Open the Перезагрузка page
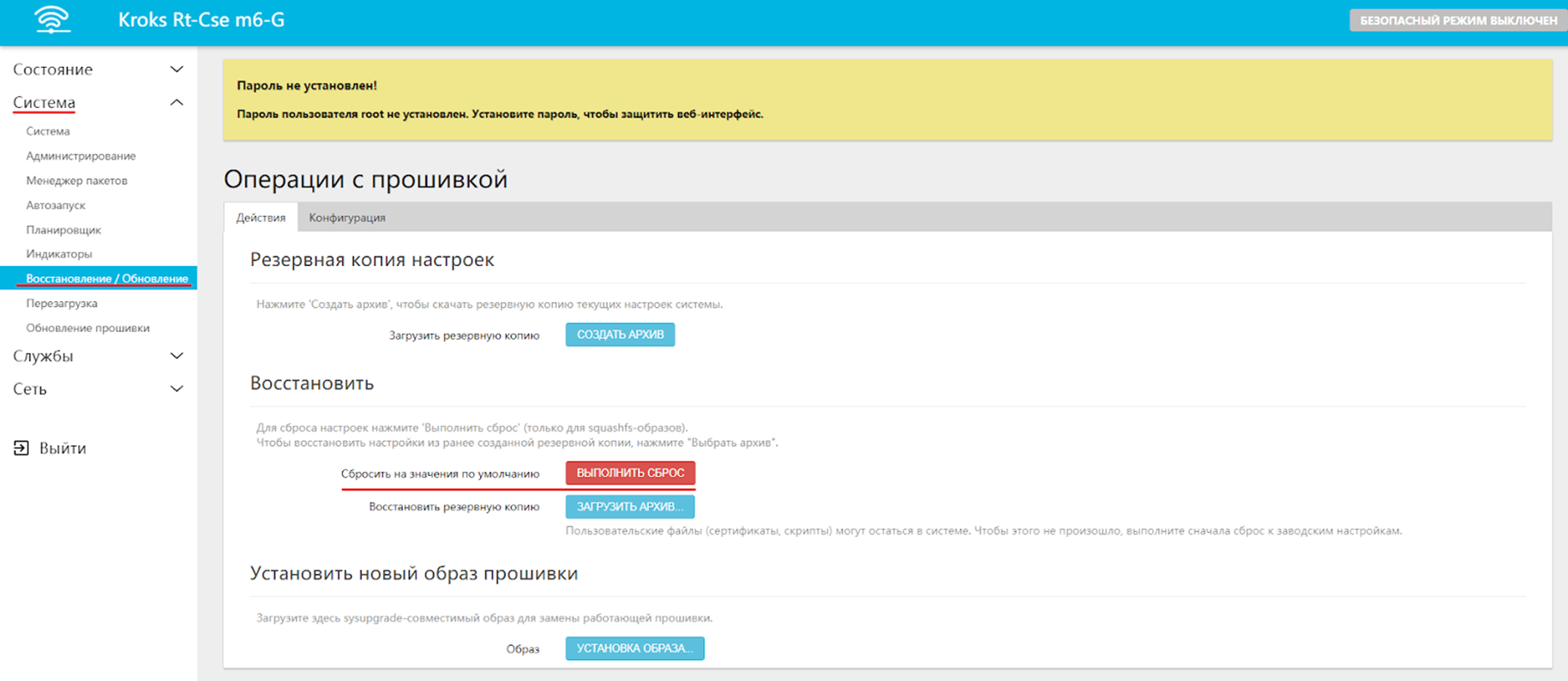1568x681 pixels. pos(62,304)
